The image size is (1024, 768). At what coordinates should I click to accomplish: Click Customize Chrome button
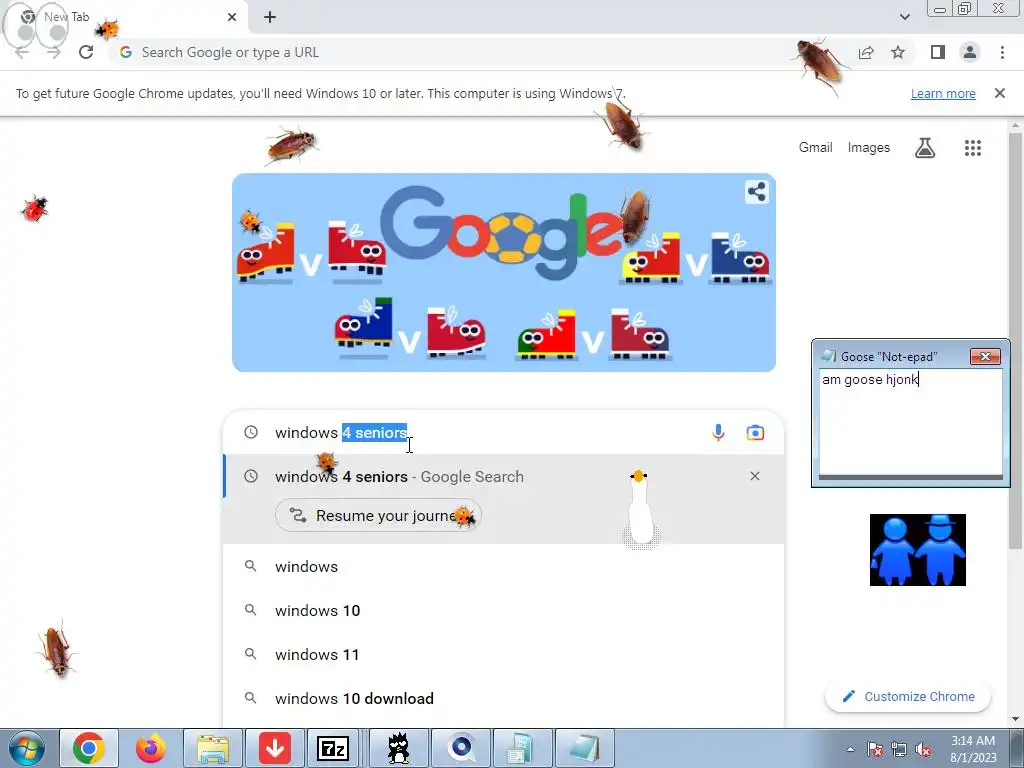coord(908,696)
